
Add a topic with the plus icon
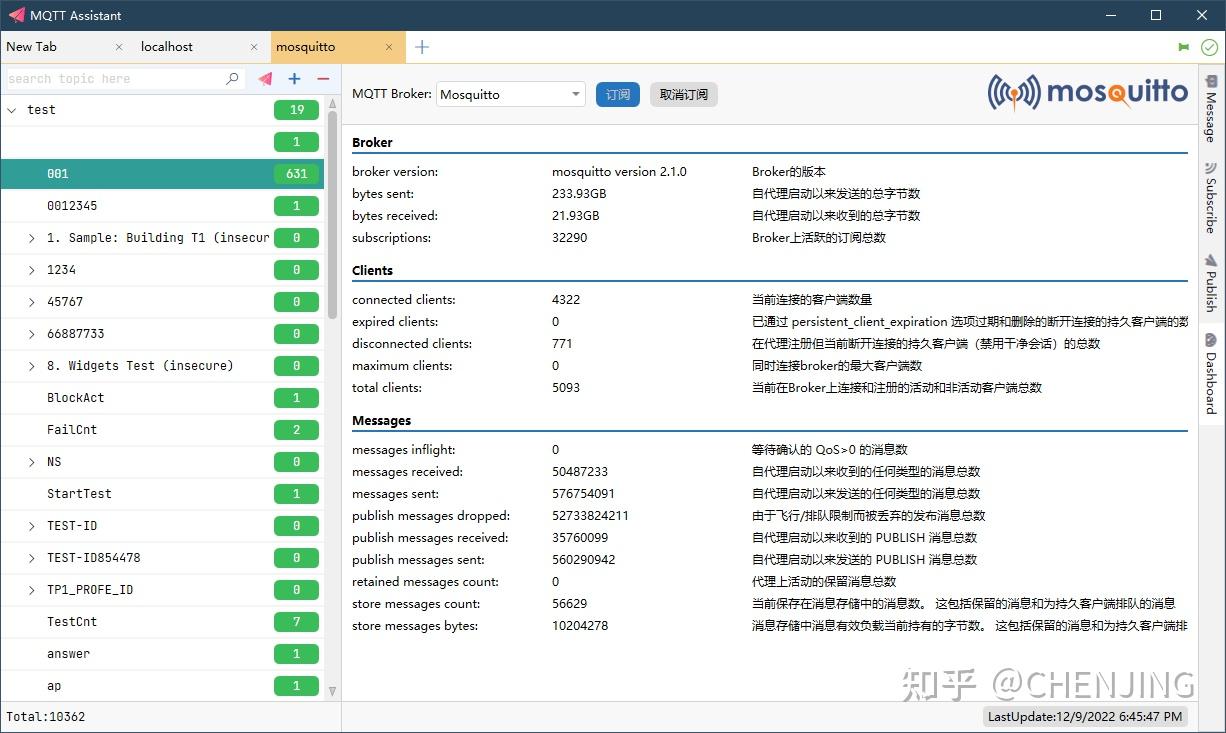tap(292, 77)
